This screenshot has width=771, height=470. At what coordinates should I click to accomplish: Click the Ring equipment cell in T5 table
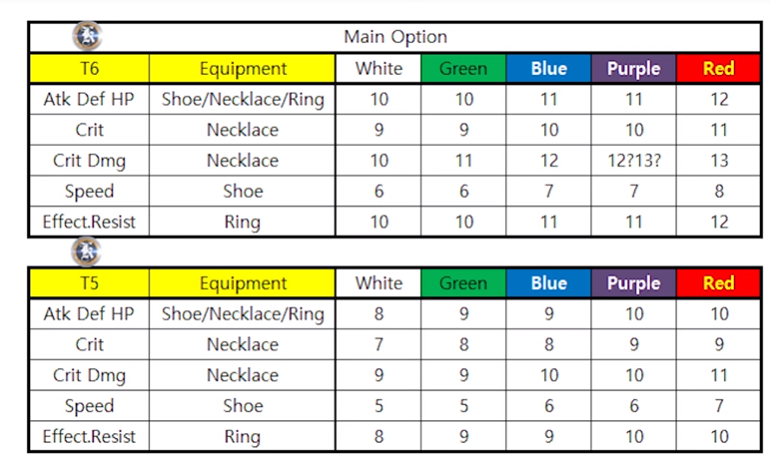[242, 436]
